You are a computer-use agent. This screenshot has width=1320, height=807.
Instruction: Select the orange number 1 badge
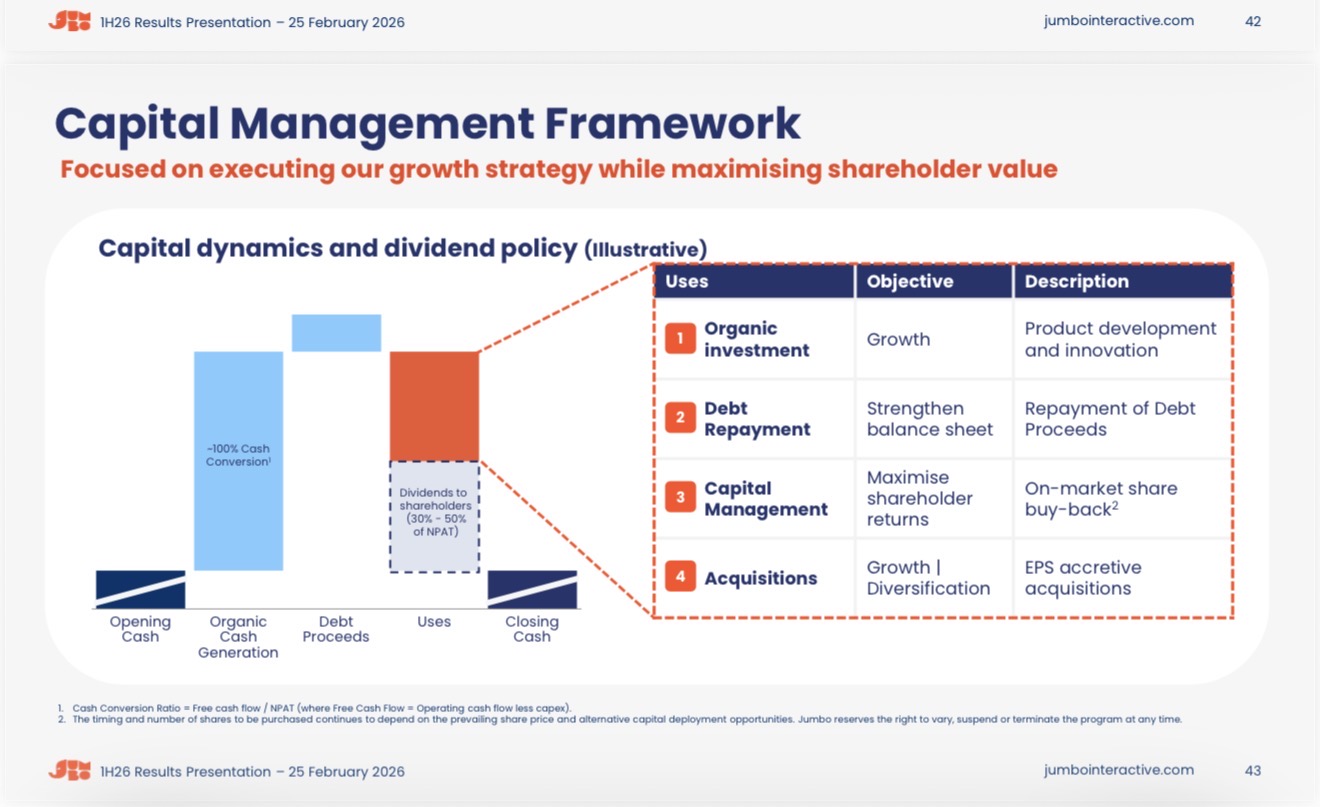(680, 339)
